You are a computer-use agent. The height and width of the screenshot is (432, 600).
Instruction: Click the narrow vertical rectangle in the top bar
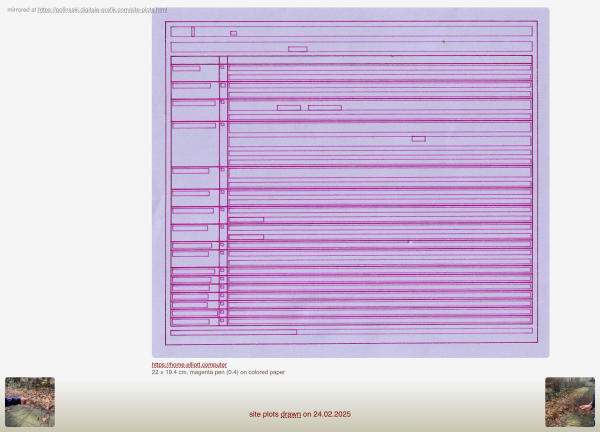tap(193, 32)
